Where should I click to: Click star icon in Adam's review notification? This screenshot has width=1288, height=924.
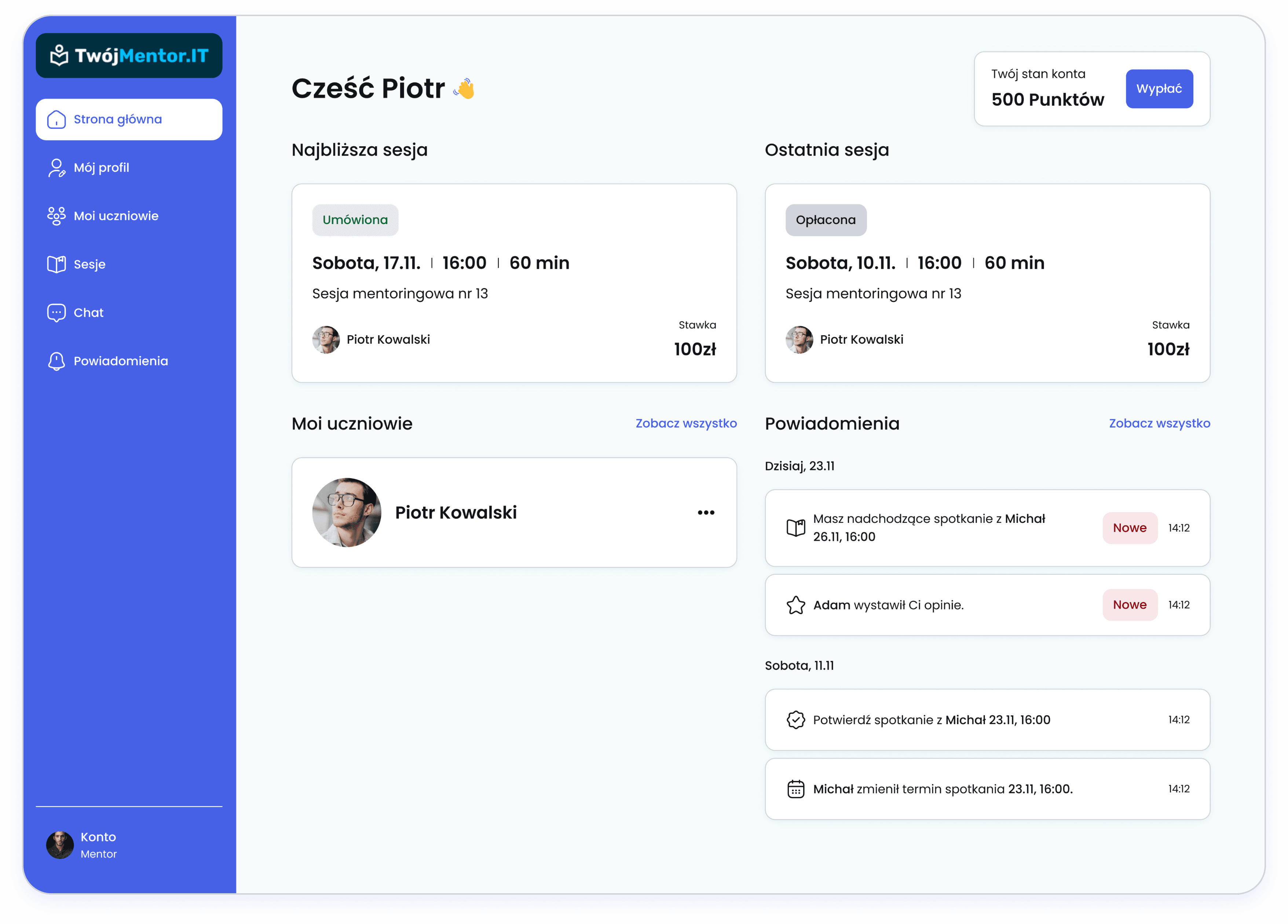coord(795,605)
